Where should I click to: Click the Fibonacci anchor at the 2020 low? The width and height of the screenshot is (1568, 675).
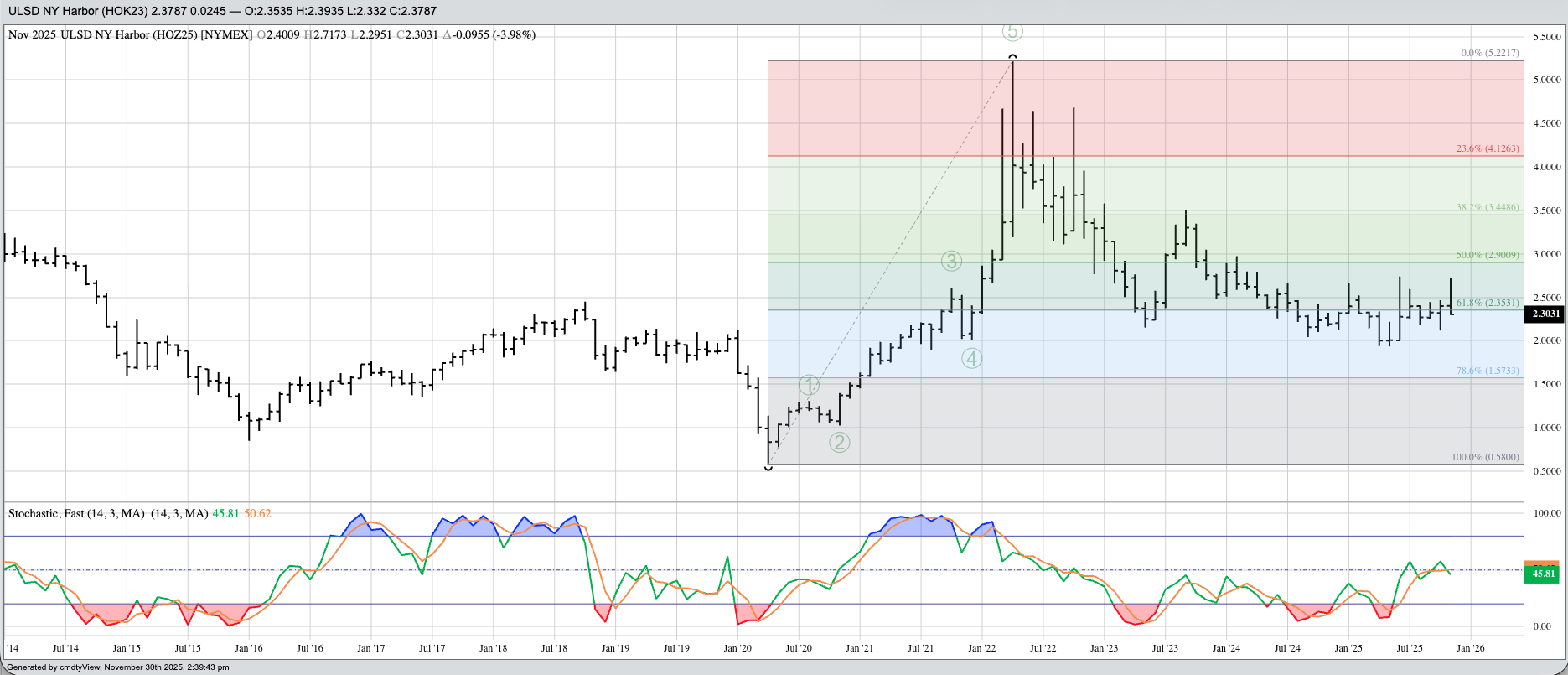tap(768, 467)
